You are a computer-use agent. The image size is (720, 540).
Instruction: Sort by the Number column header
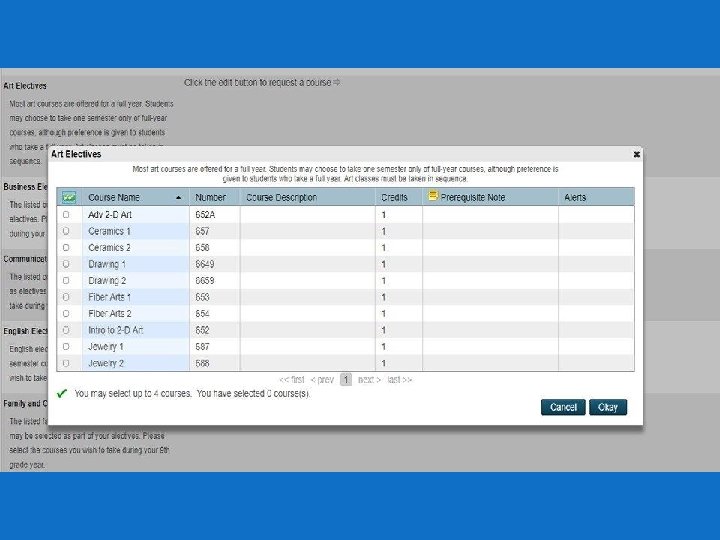[214, 197]
